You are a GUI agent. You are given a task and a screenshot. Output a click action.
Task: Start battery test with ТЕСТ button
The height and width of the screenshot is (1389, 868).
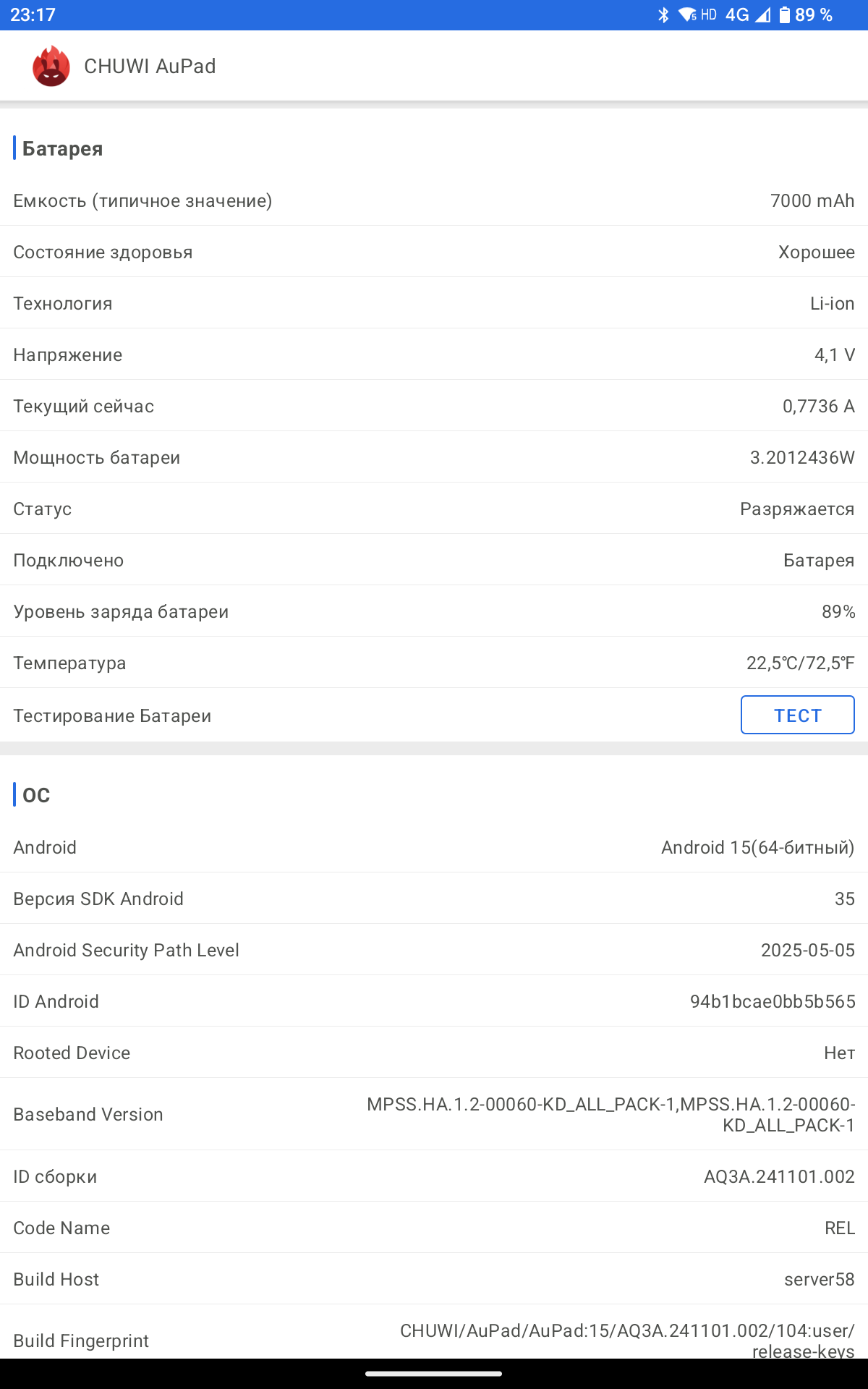798,715
